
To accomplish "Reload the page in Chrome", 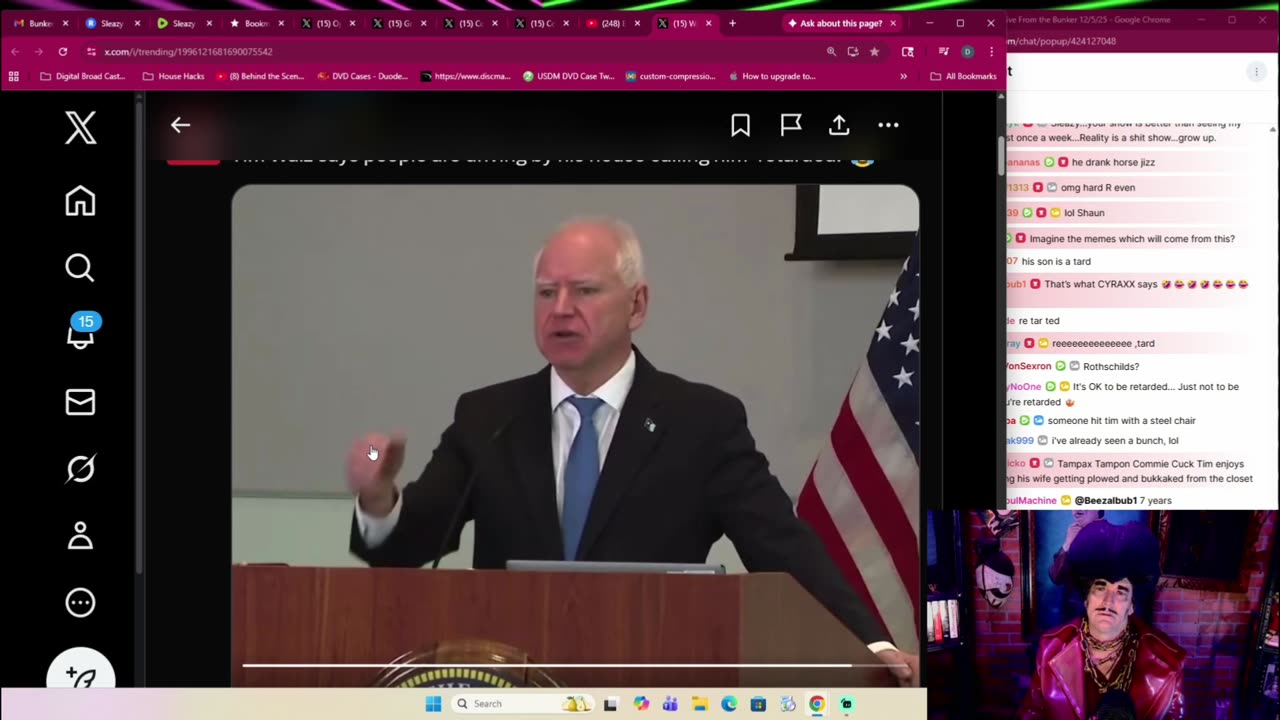I will pos(63,51).
